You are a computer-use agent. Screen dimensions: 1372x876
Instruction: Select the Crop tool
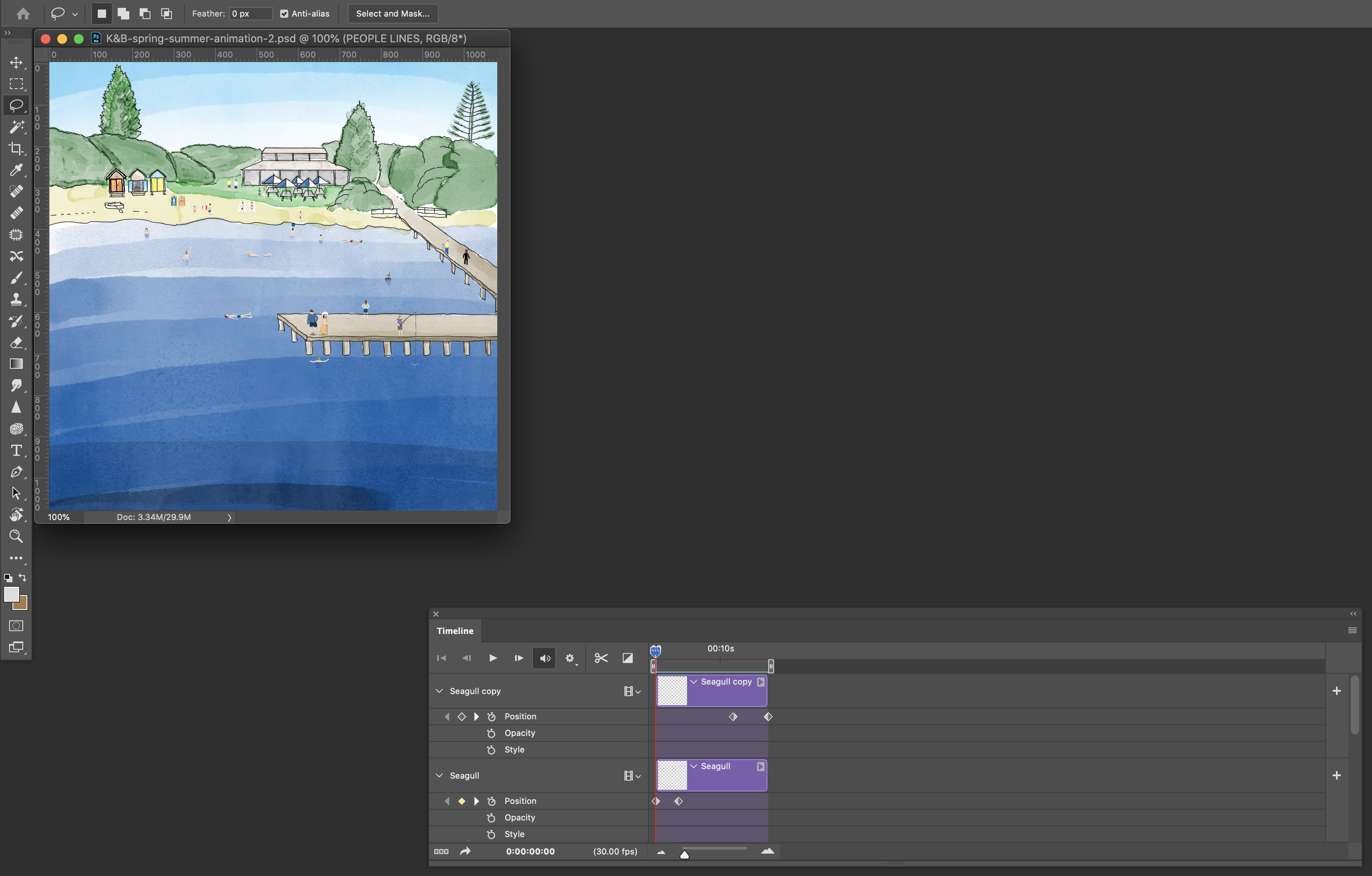tap(17, 149)
